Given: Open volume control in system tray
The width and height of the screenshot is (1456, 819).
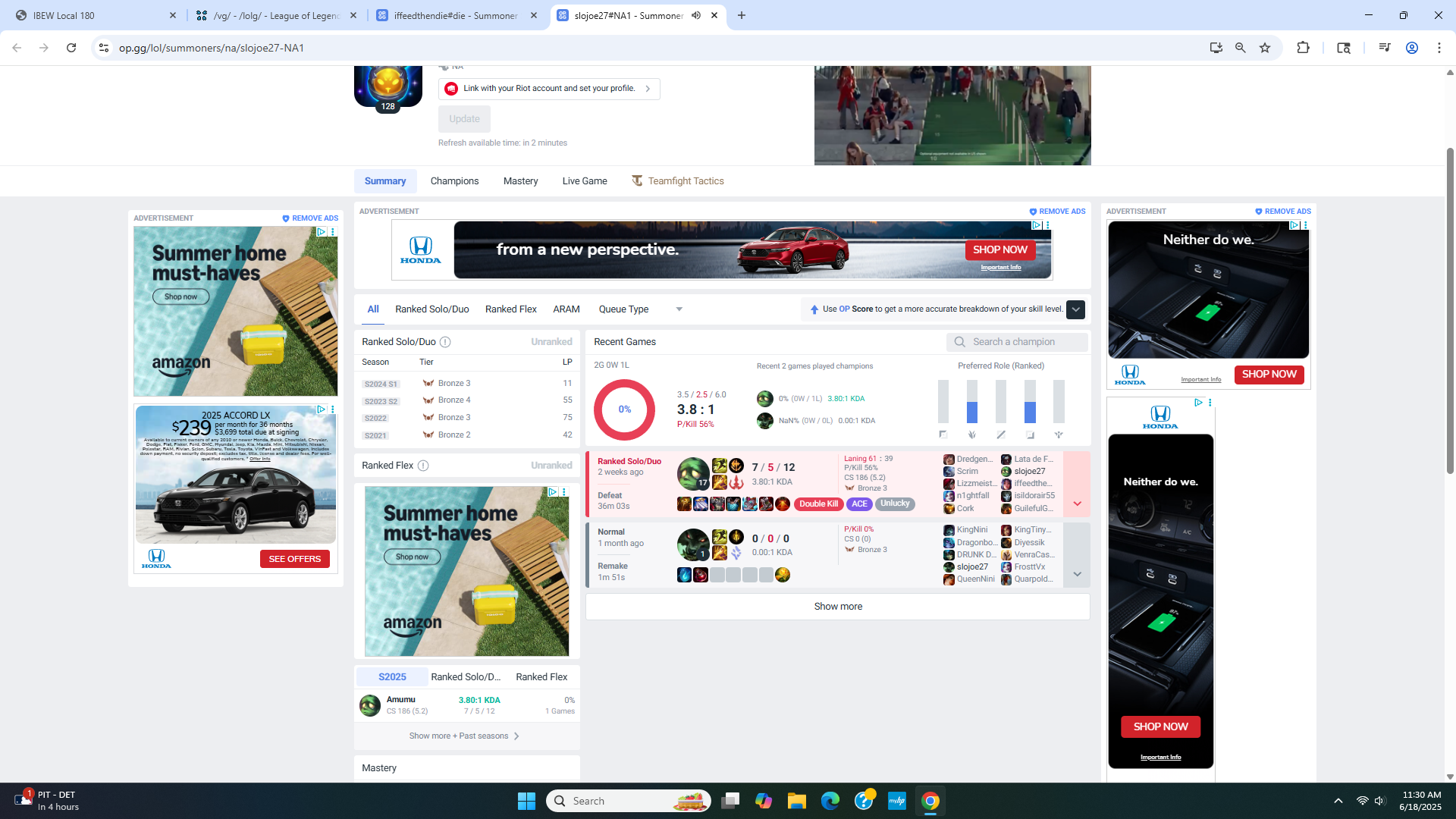Looking at the screenshot, I should (x=1380, y=801).
